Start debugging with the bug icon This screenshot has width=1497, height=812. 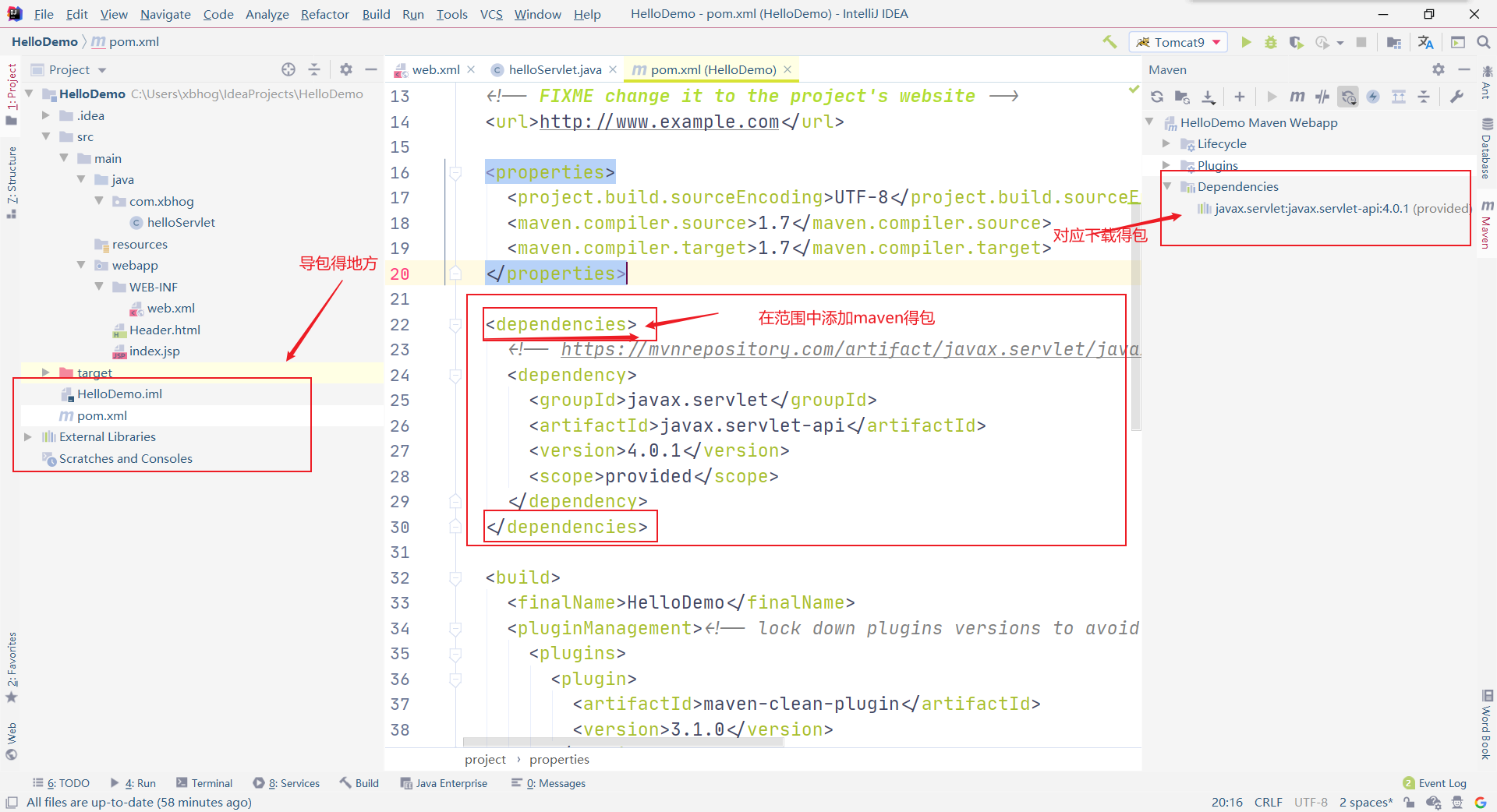1271,42
